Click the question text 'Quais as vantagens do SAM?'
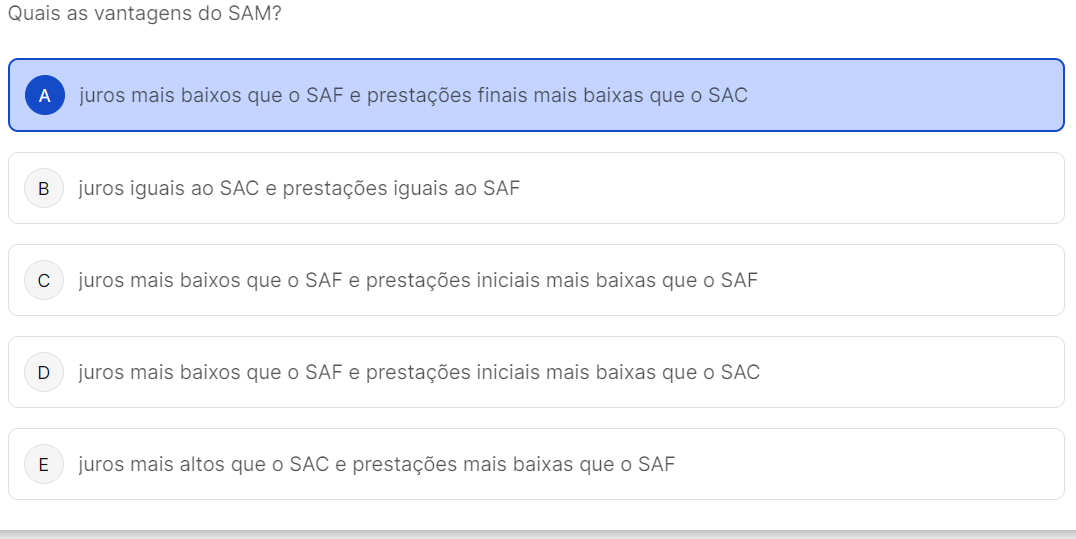 click(x=144, y=17)
